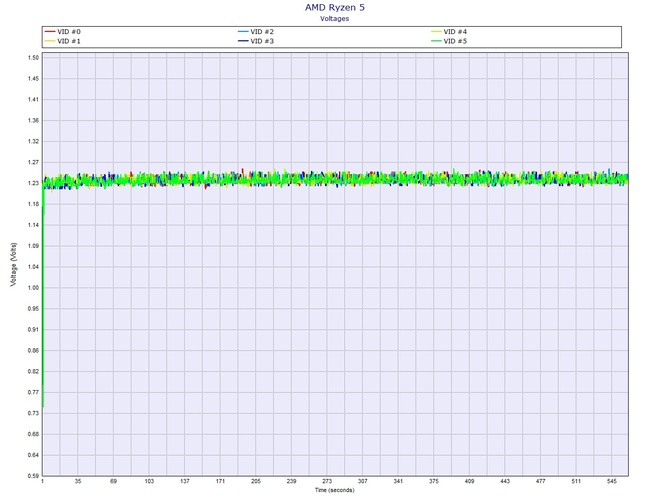Click the 137 tick on time axis

coord(185,481)
